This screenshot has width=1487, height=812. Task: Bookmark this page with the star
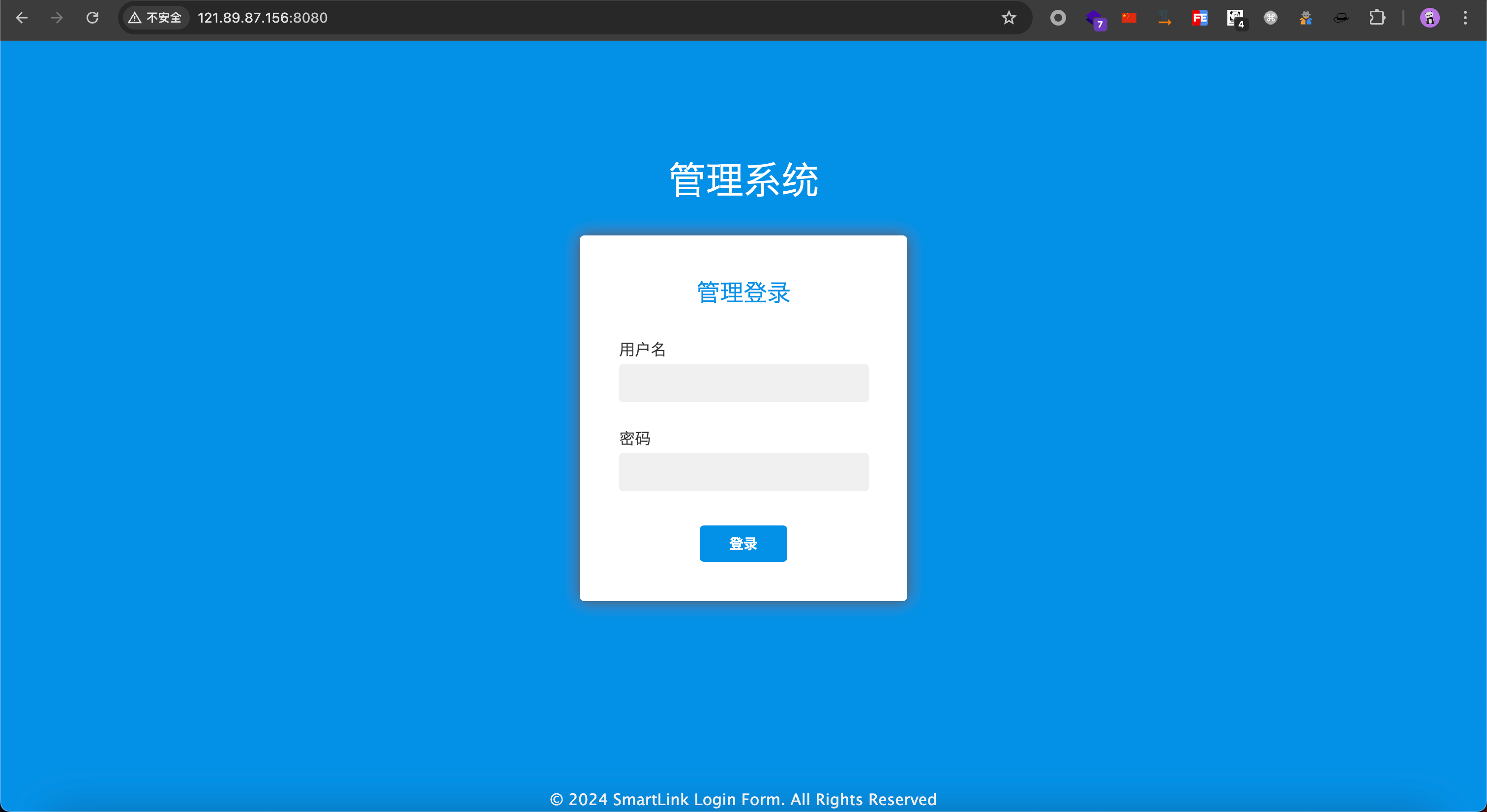1009,18
